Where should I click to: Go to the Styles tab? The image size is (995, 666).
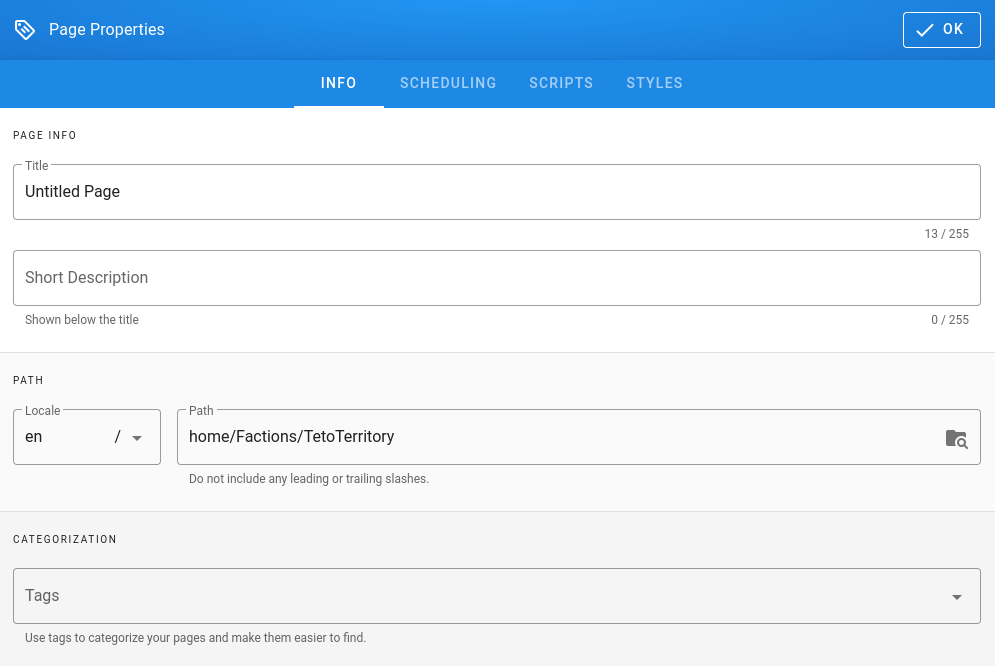pos(654,83)
